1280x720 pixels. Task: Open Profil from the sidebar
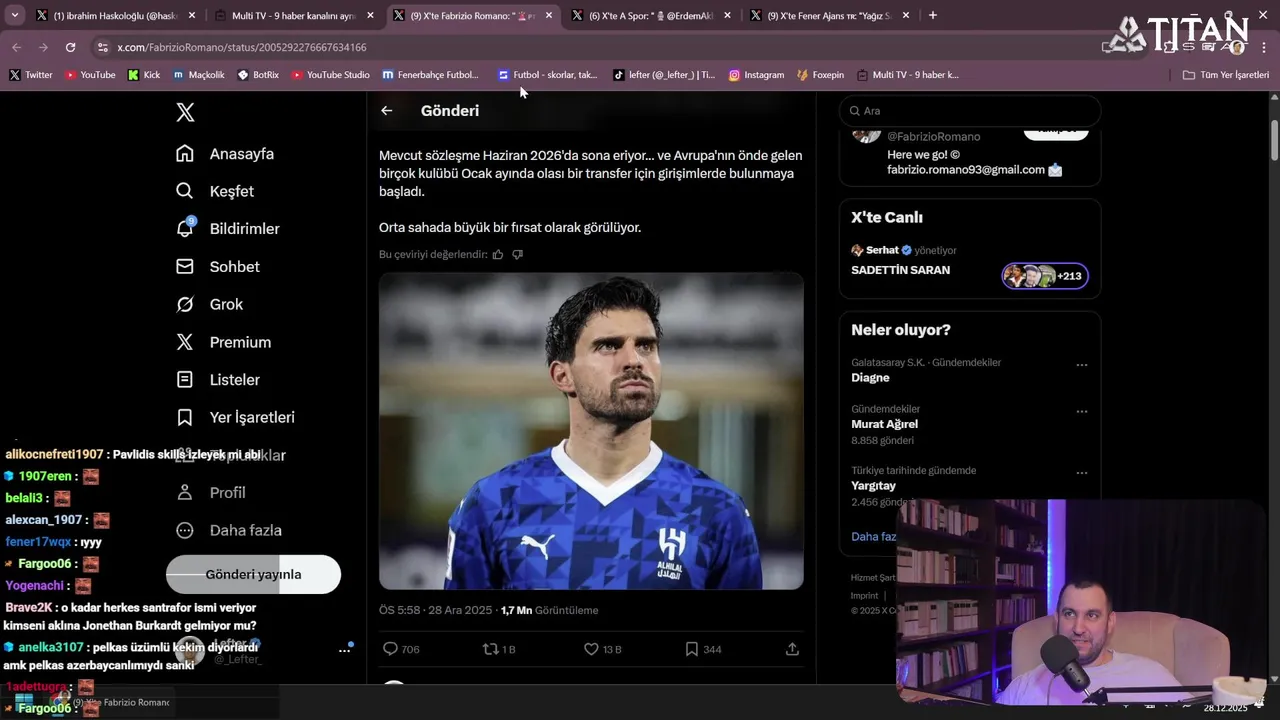211,493
